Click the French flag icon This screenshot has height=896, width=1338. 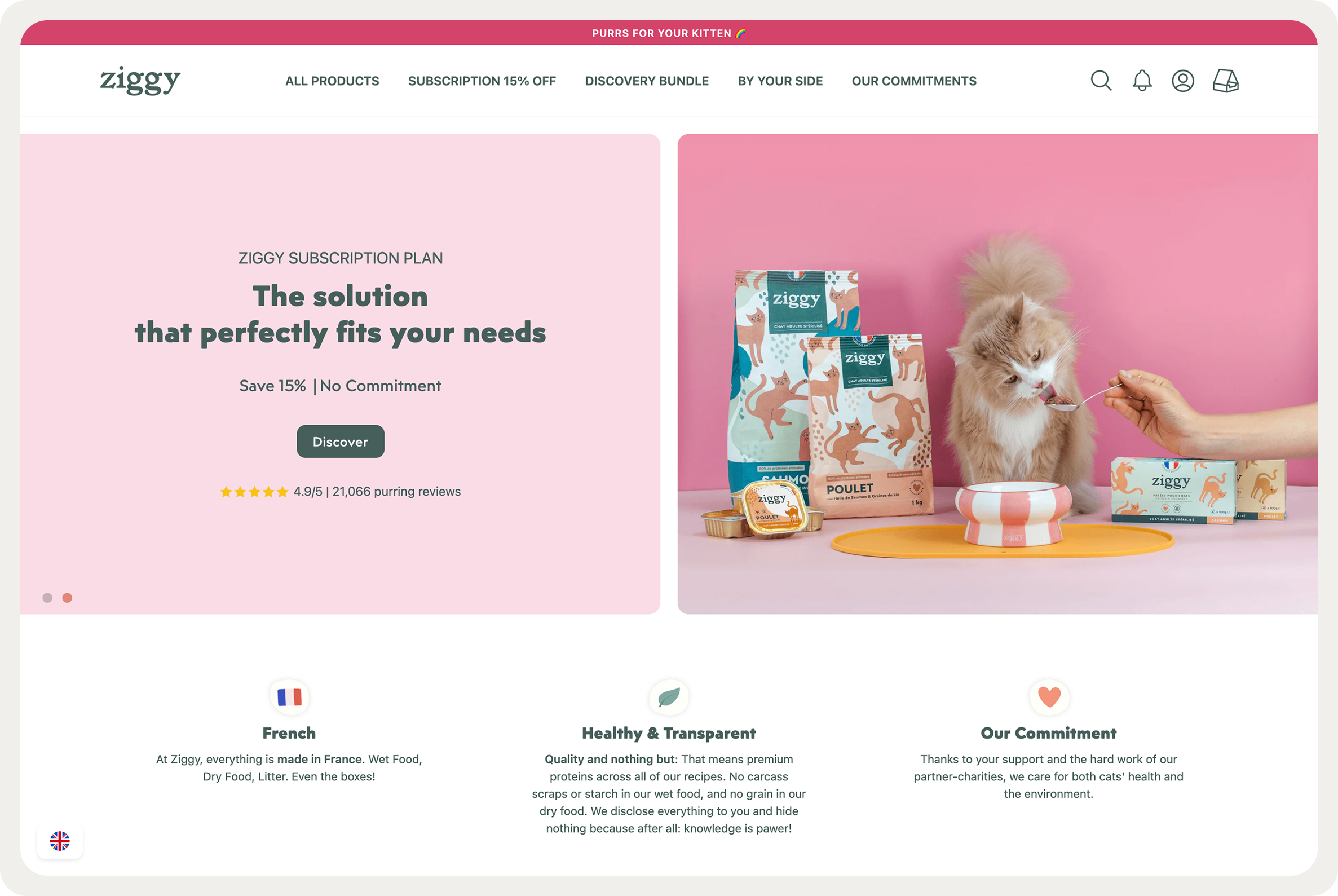289,697
